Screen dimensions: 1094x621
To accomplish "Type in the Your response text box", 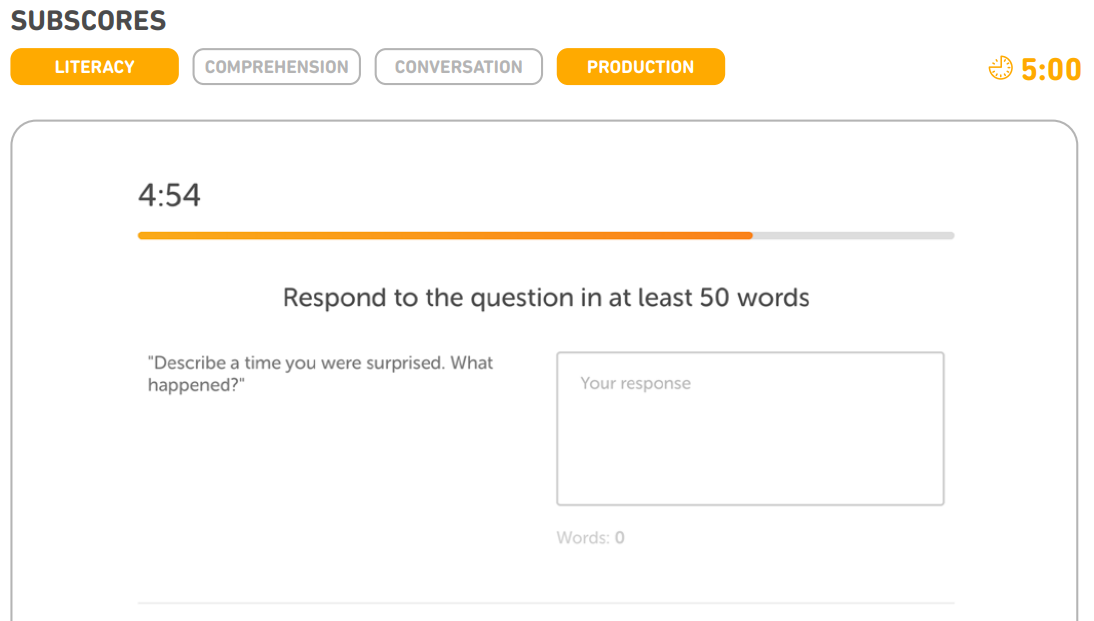I will (750, 428).
